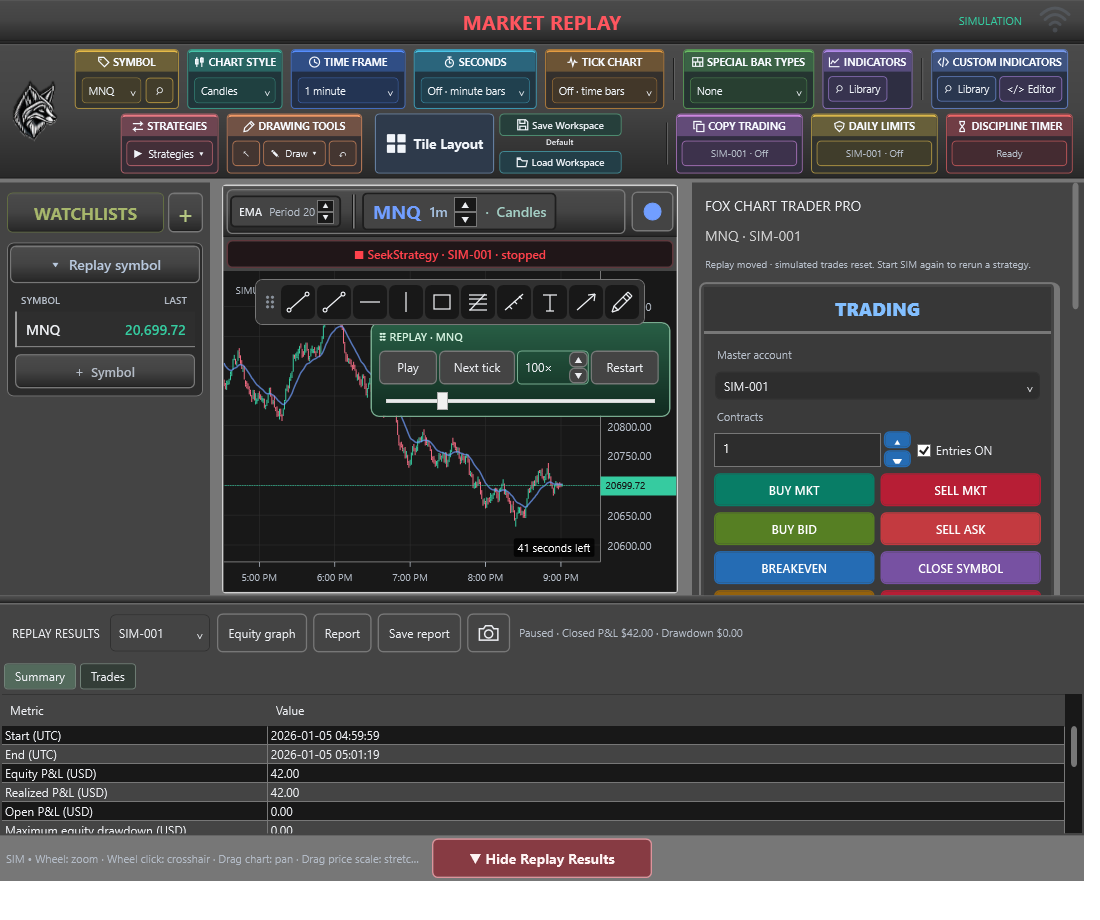
Task: Increase the replay speed 100x
Action: tap(578, 360)
